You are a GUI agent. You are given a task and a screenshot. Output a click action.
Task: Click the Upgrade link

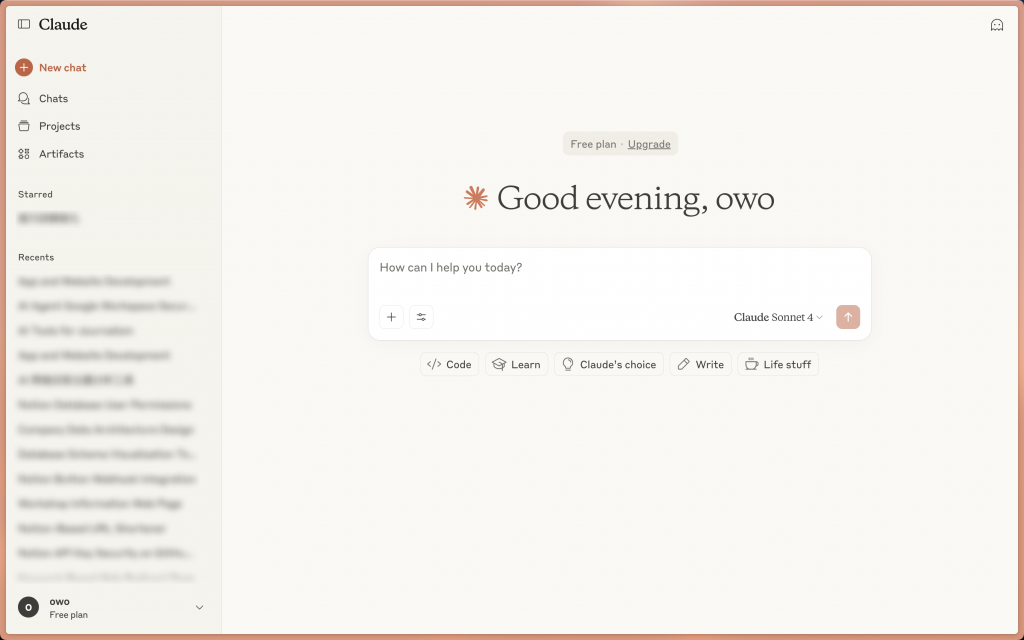648,144
